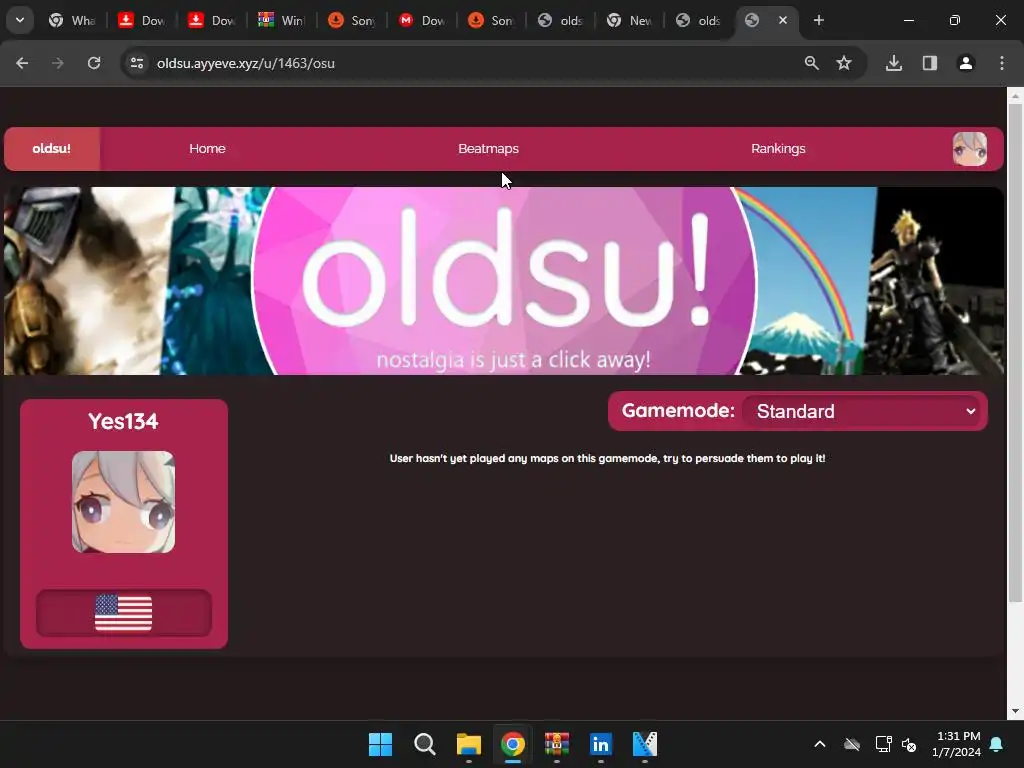Click the muted volume tray icon

coord(909,744)
